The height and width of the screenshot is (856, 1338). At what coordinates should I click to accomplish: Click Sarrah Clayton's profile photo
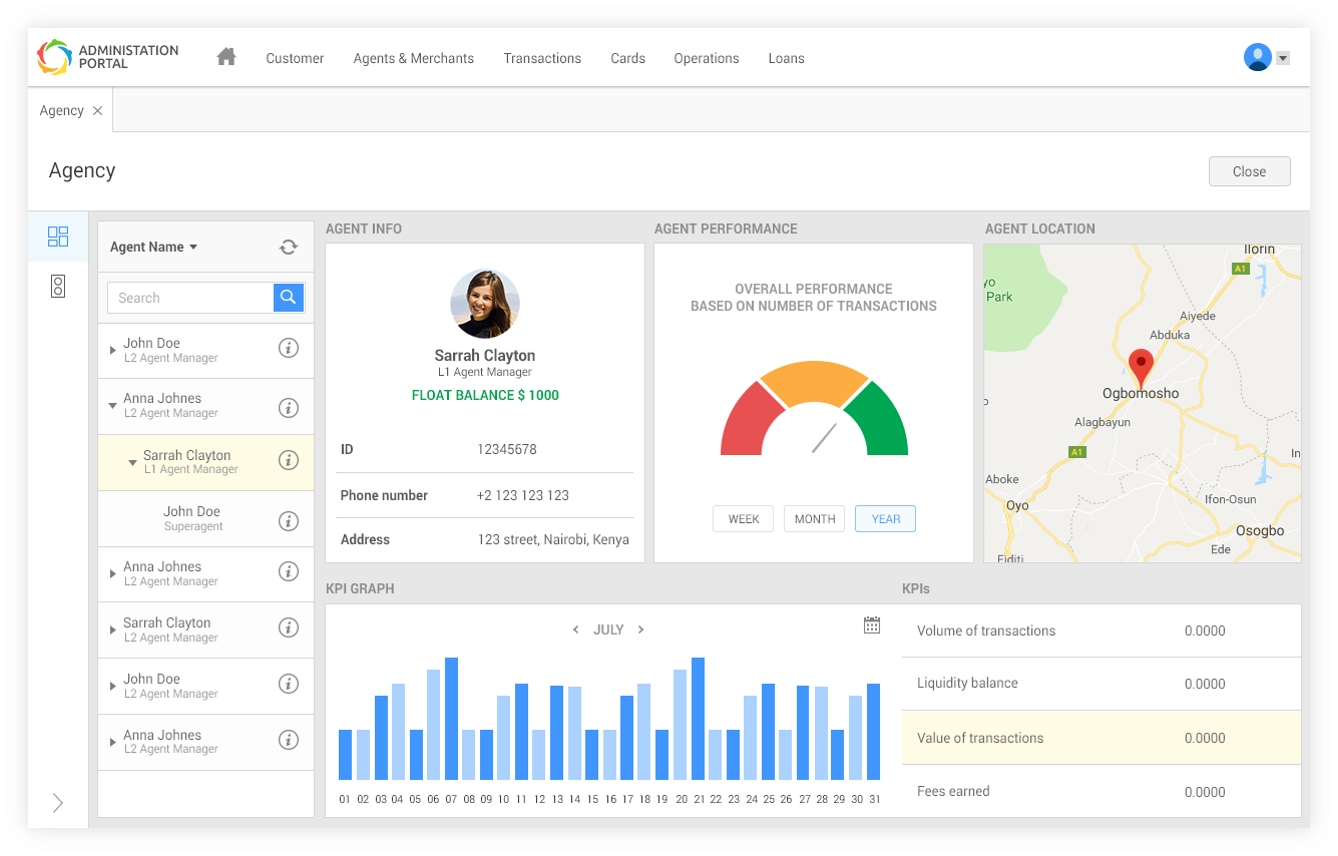485,303
